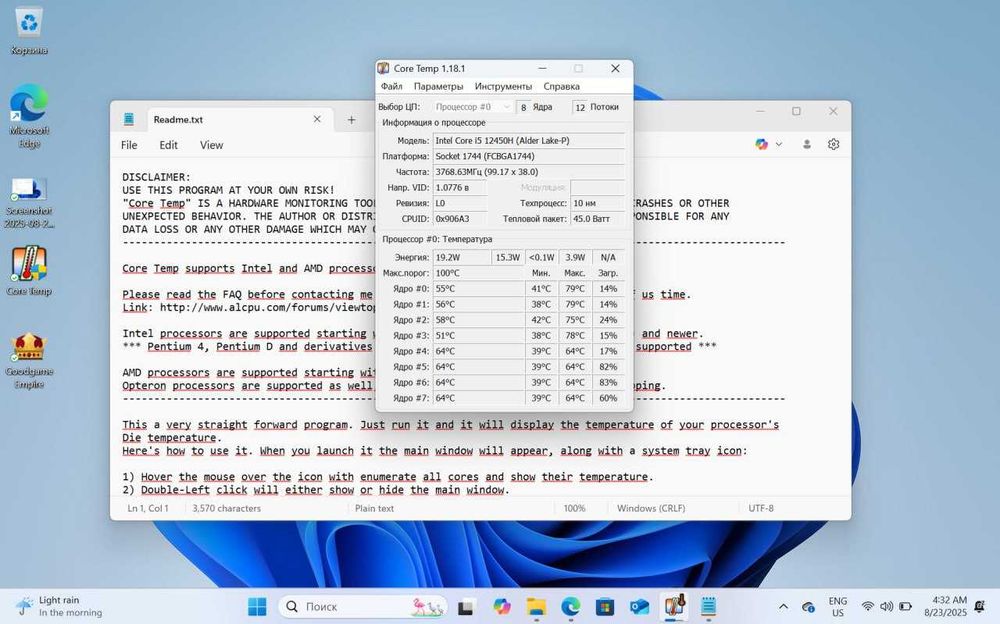Screen dimensions: 1000x624
Task: Click 3,570 characters in the status bar
Action: point(226,509)
